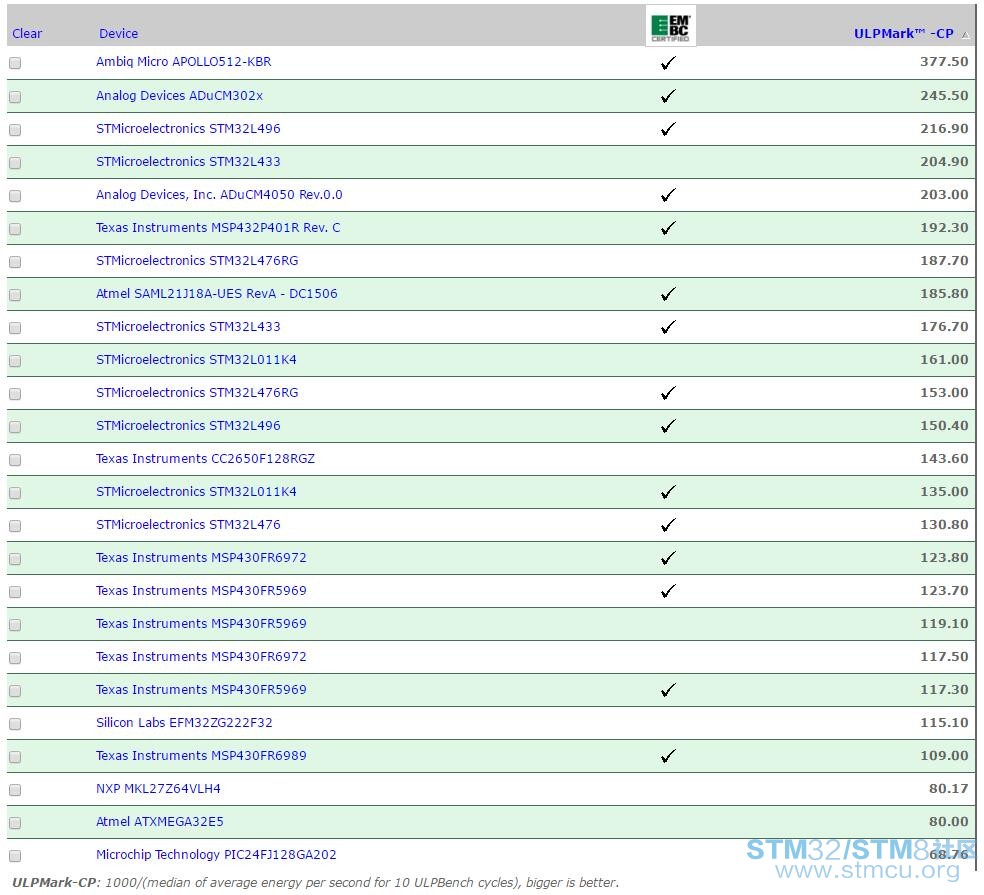
Task: Open Analog Devices, Inc. ADuCM4050 Rev.0.0 link
Action: (x=219, y=195)
